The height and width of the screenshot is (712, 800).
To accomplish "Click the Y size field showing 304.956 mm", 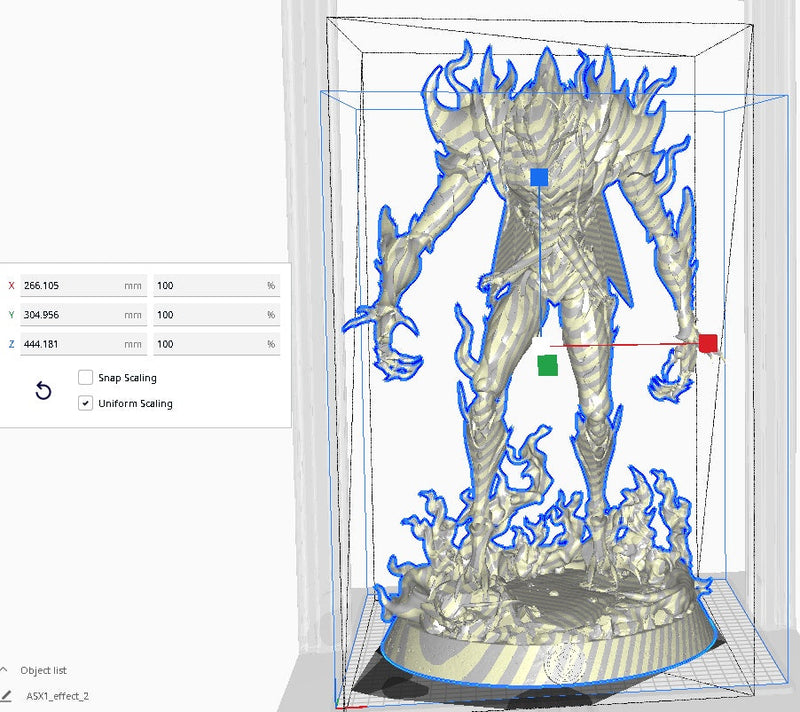I will click(x=84, y=315).
